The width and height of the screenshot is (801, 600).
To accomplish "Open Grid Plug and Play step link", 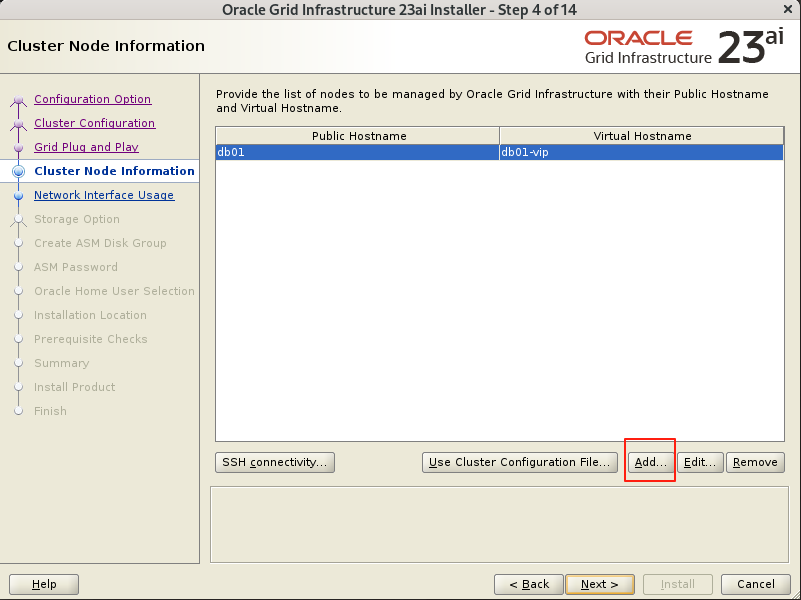I will coord(86,147).
